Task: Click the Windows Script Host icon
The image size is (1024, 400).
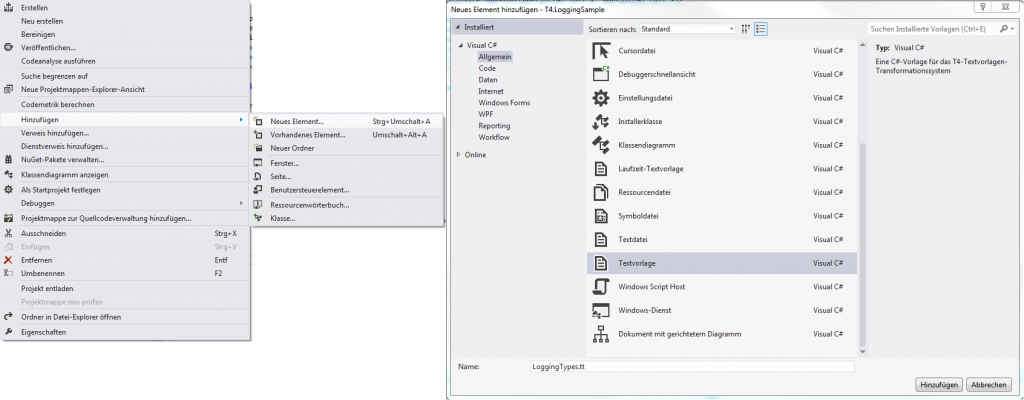Action: (x=601, y=287)
